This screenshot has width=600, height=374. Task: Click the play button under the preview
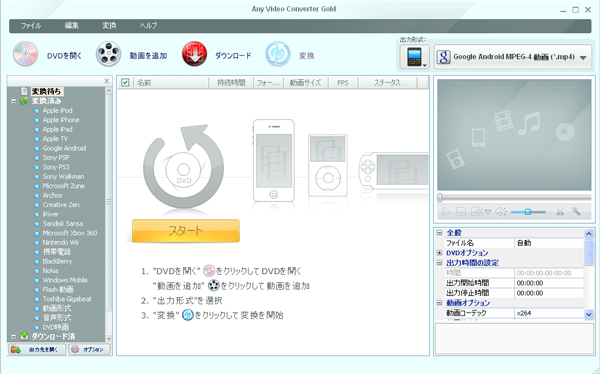446,212
